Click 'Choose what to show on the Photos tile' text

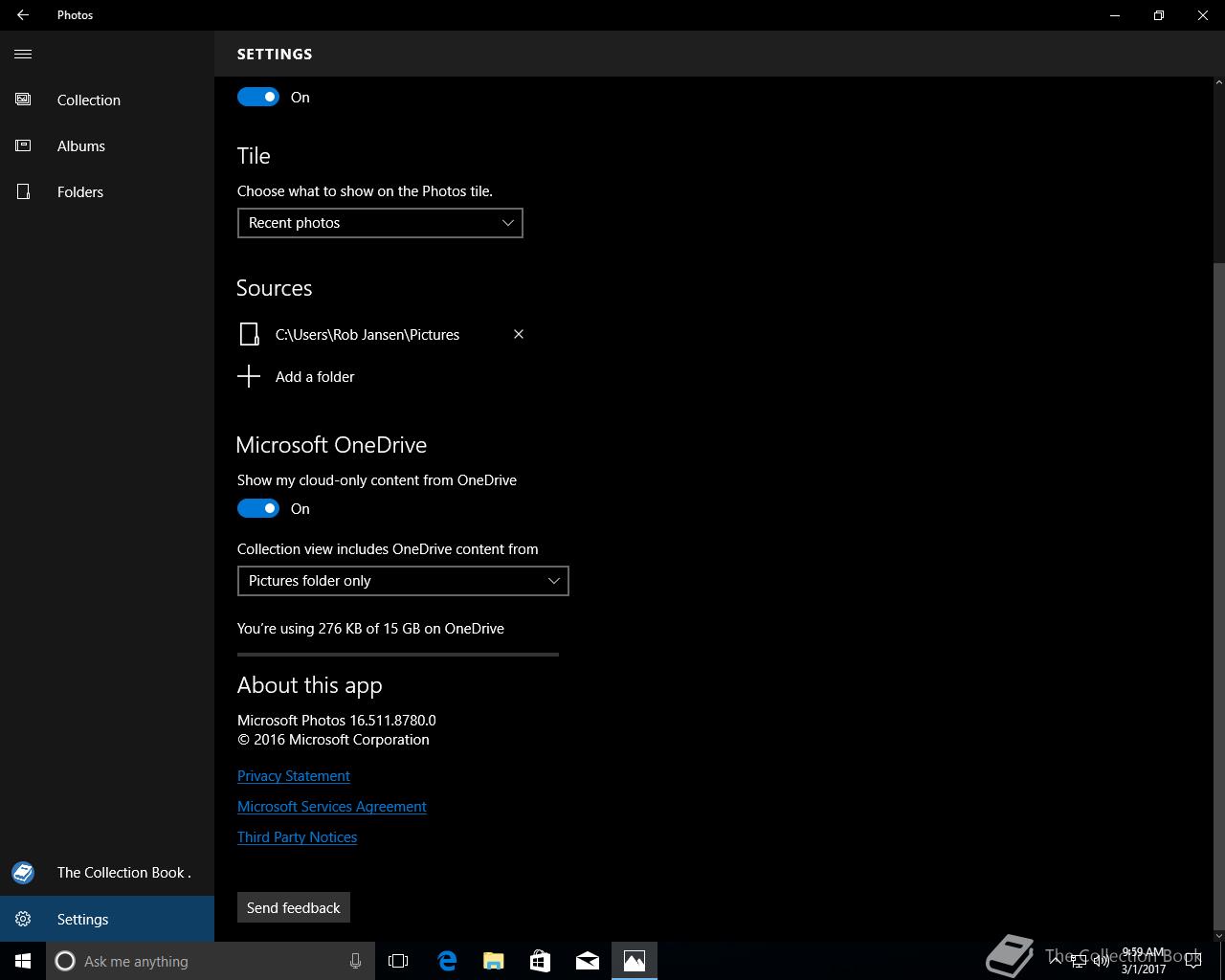(x=365, y=190)
